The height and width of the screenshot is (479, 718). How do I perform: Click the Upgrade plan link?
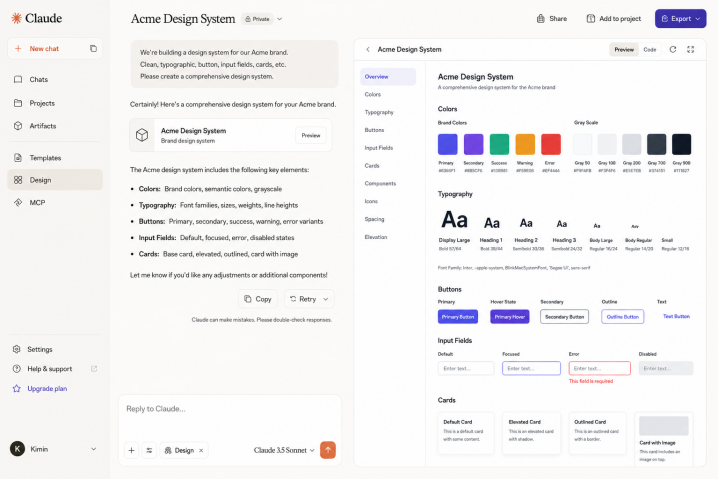tap(47, 389)
